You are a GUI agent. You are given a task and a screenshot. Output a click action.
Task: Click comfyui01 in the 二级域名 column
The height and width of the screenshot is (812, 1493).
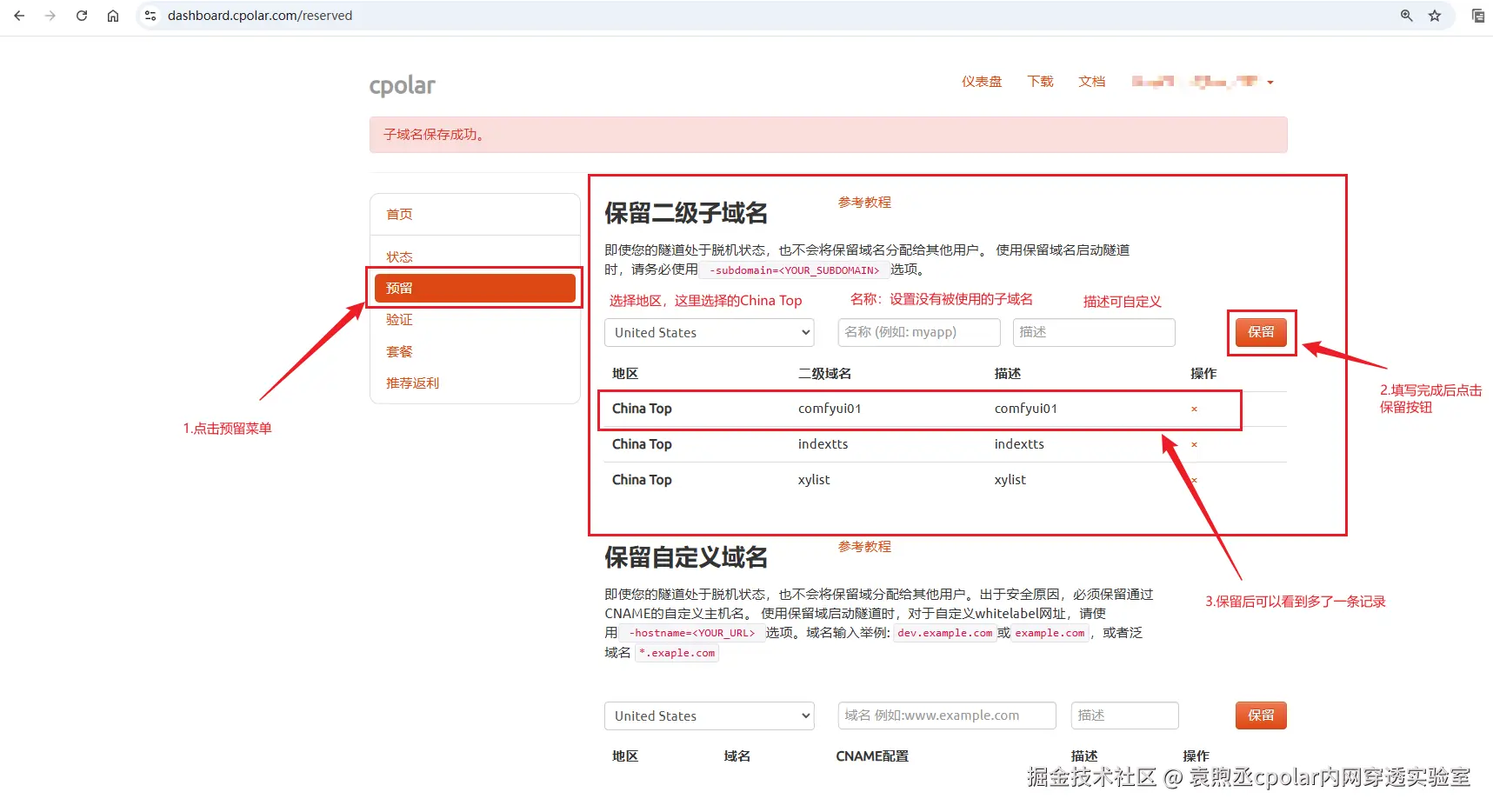click(x=830, y=409)
